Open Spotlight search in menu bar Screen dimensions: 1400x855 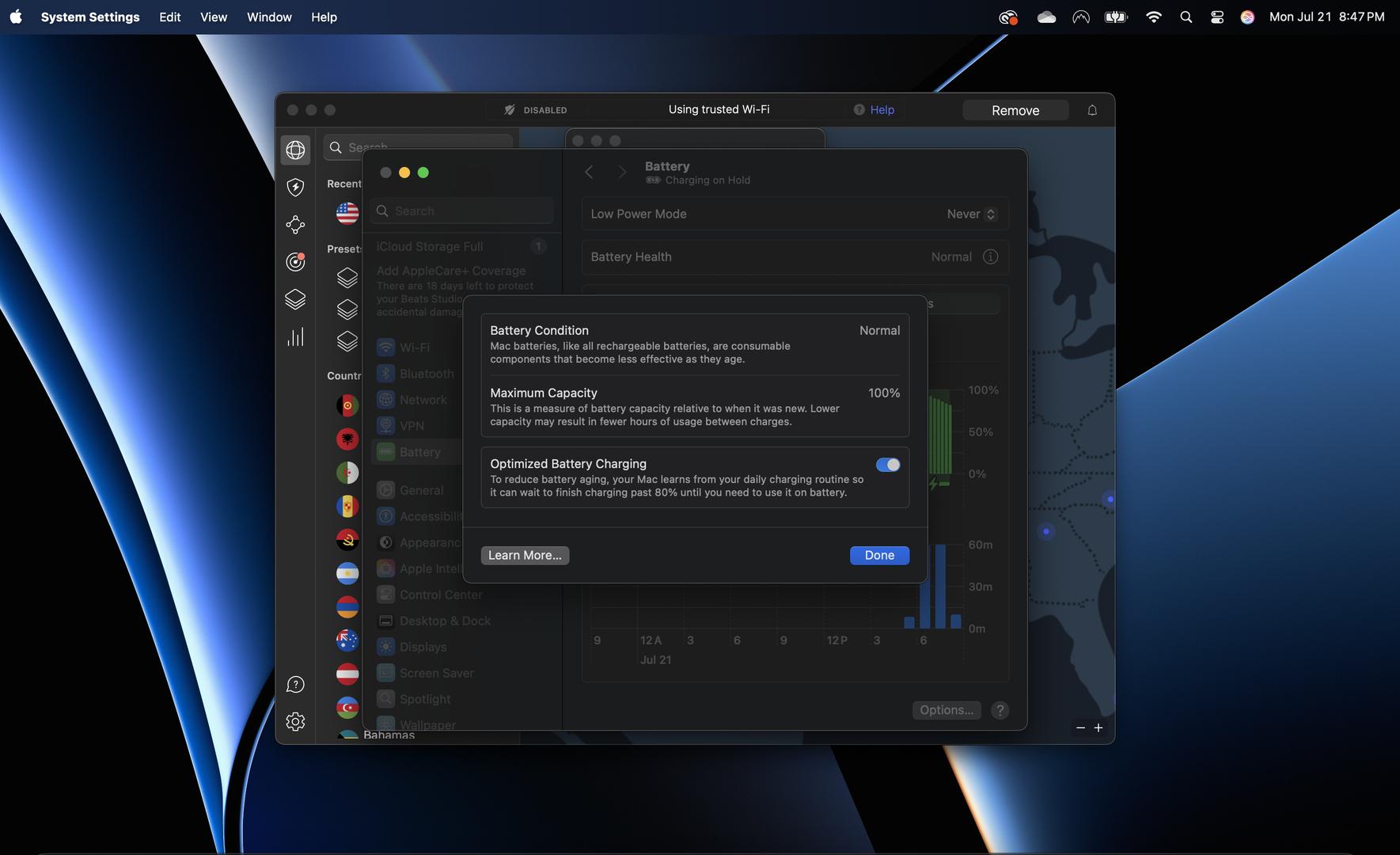[x=1186, y=17]
